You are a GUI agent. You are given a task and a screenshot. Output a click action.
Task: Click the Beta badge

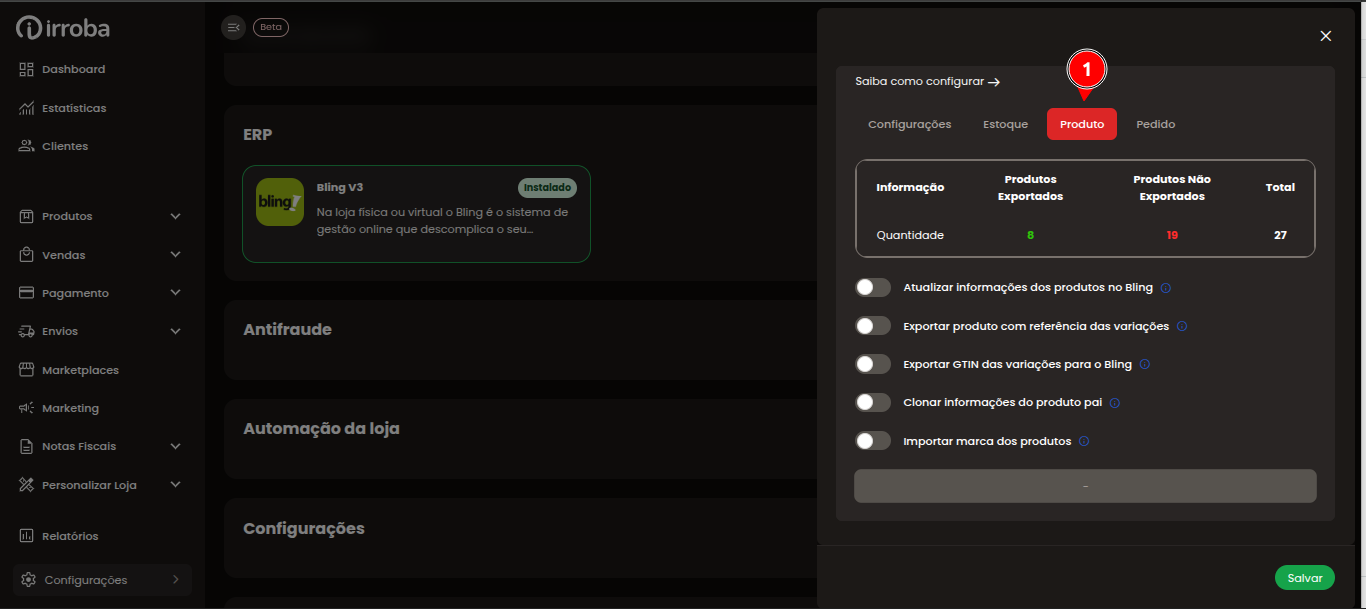[x=271, y=28]
